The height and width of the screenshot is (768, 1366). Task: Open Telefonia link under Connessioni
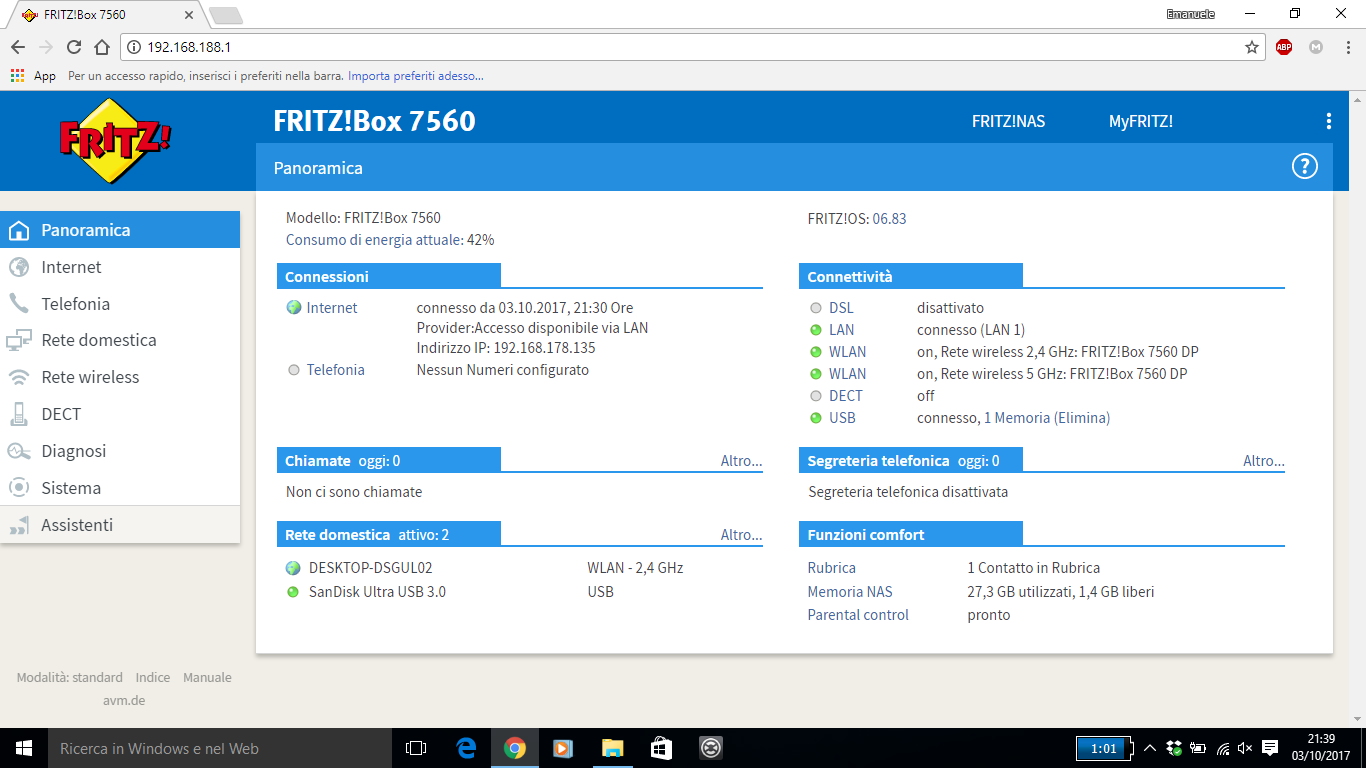336,370
